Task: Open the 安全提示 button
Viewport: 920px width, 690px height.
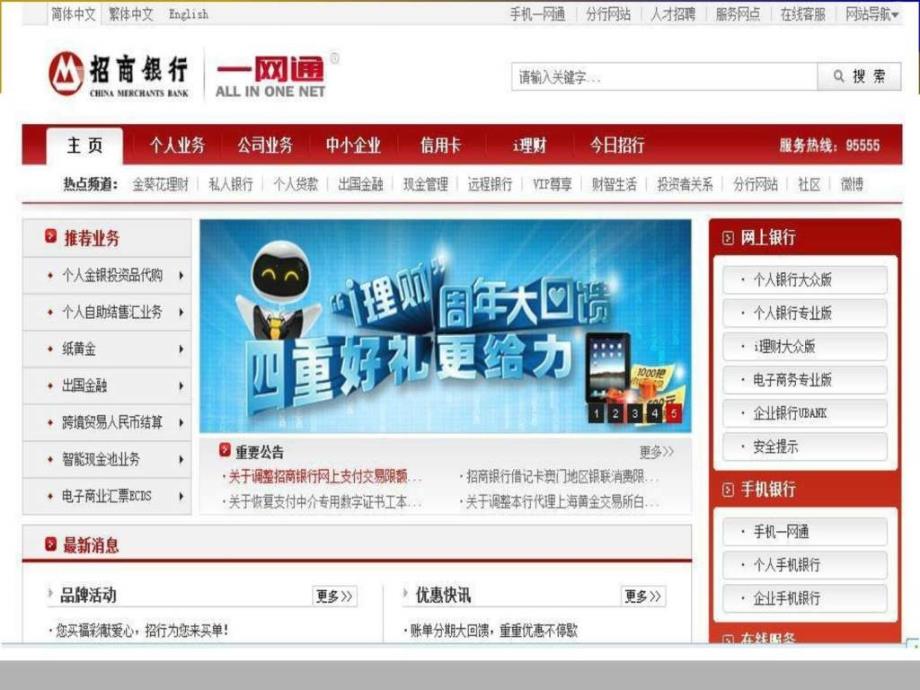Action: 805,447
